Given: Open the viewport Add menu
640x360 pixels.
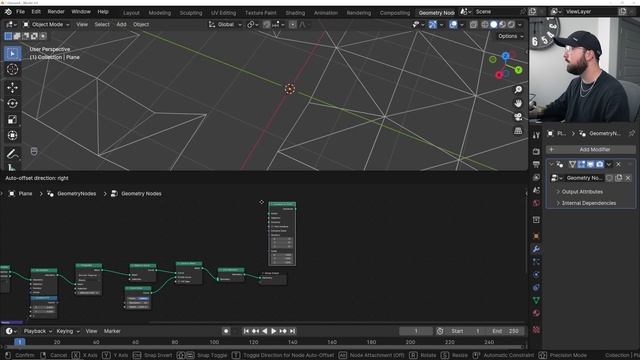Looking at the screenshot, I should tap(121, 24).
